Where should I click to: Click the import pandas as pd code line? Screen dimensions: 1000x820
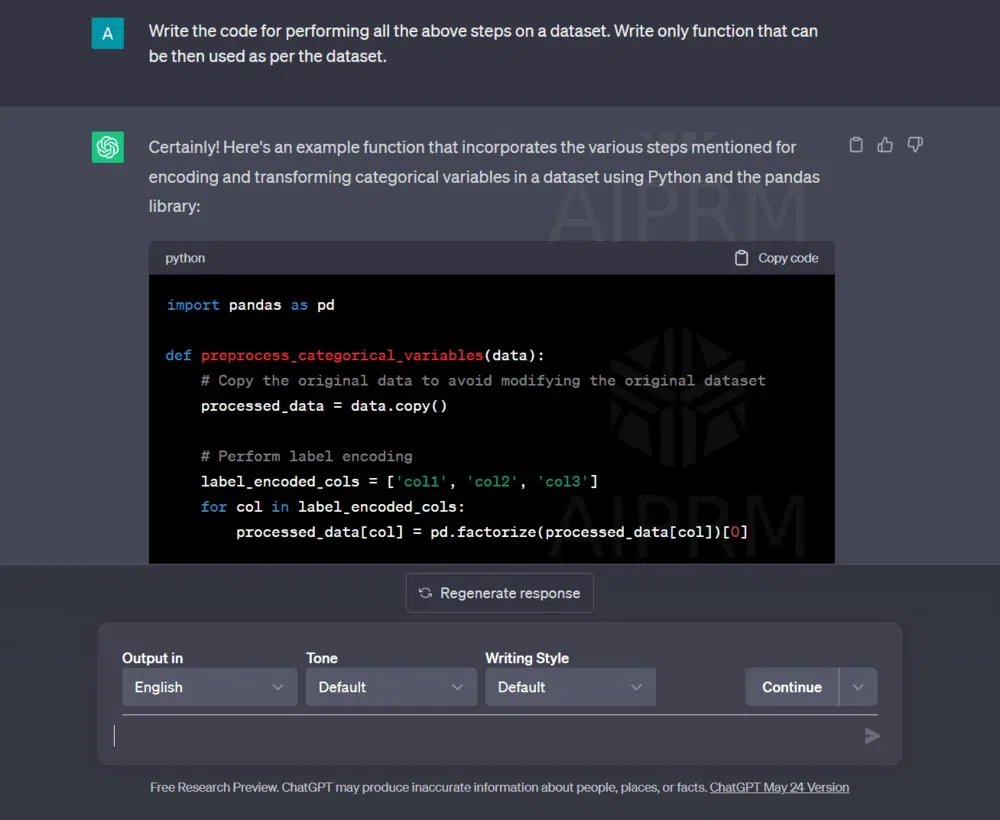click(x=251, y=305)
